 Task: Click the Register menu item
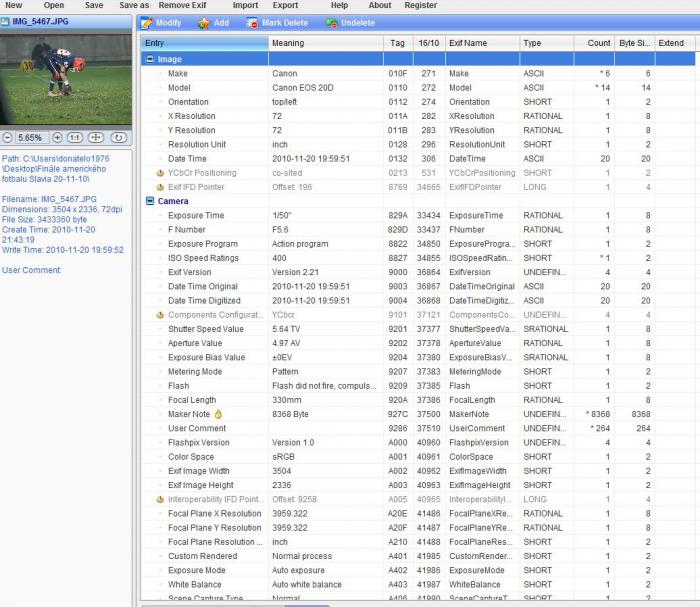[x=420, y=5]
